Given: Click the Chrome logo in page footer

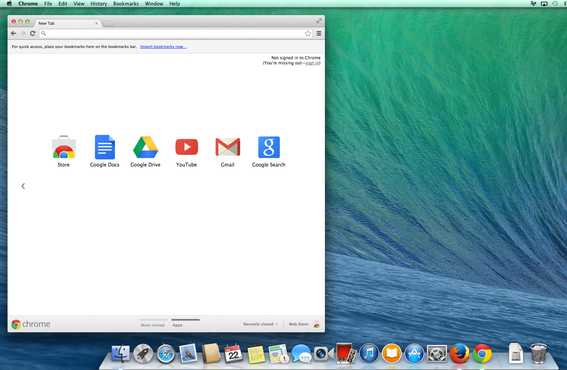Looking at the screenshot, I should coord(31,324).
